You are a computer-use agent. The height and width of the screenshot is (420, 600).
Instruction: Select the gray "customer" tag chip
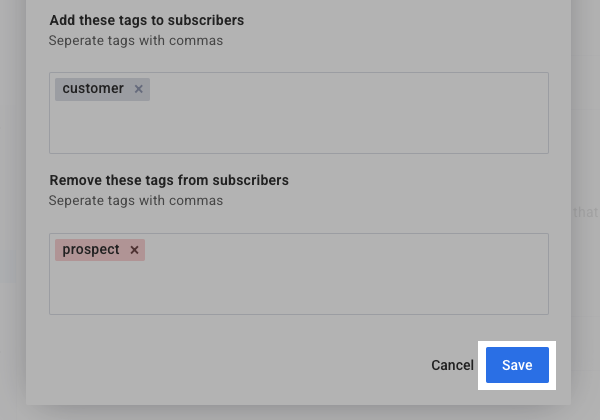coord(93,89)
